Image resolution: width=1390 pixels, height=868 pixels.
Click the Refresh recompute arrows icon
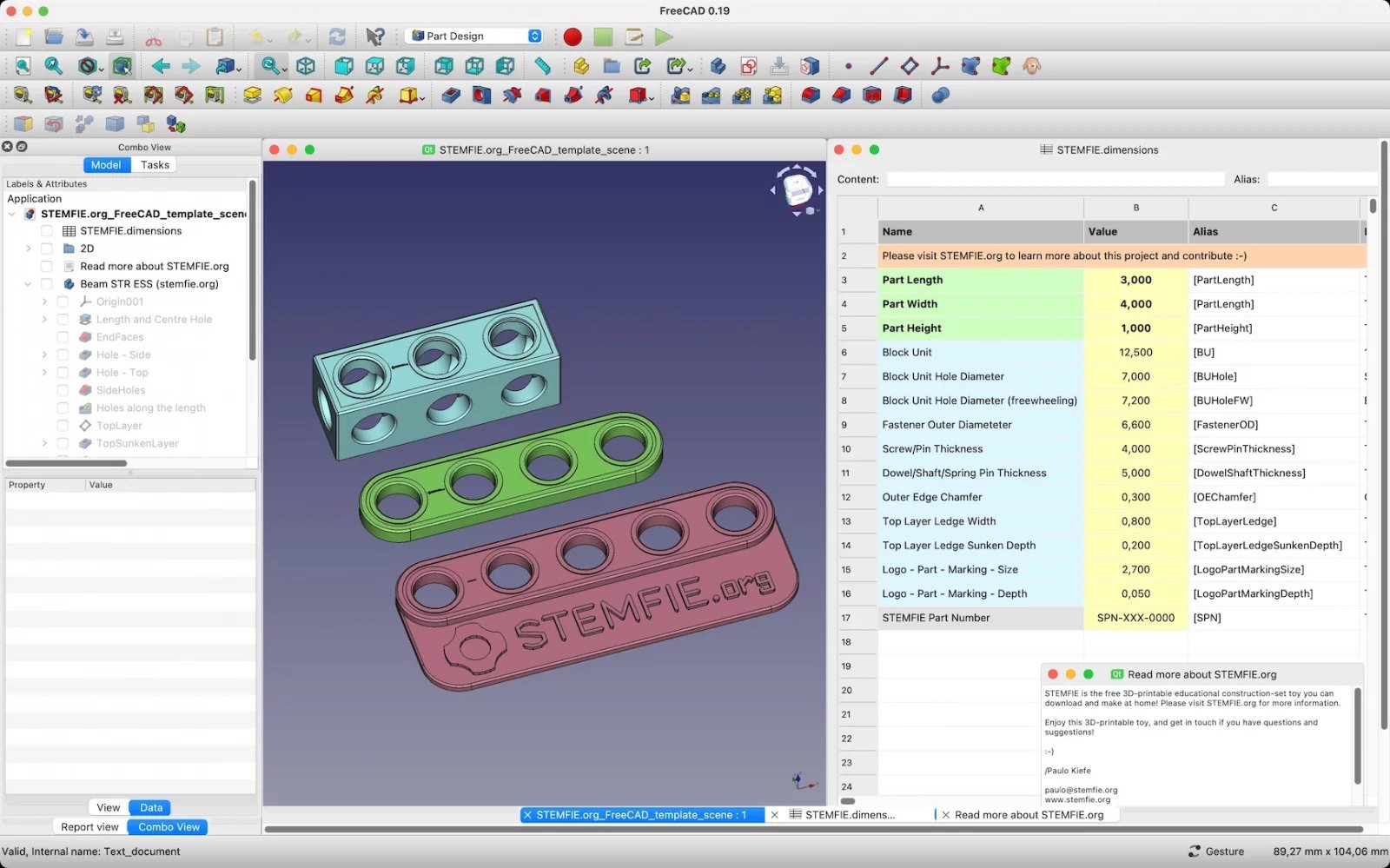tap(337, 36)
